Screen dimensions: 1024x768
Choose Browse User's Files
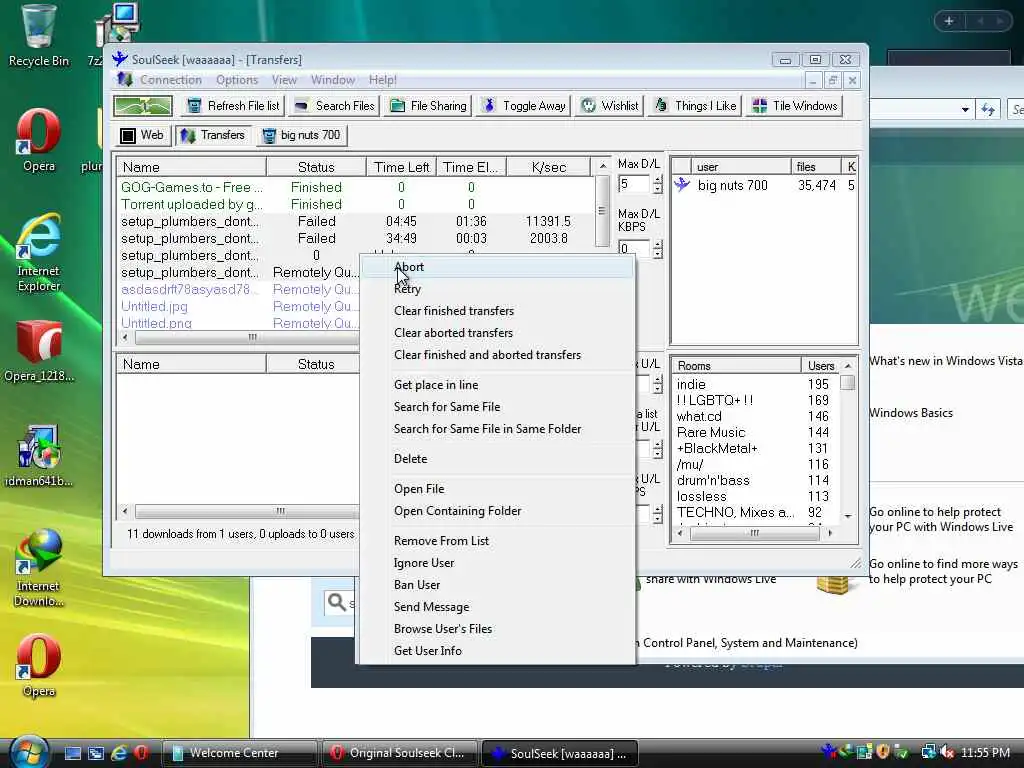pos(497,629)
